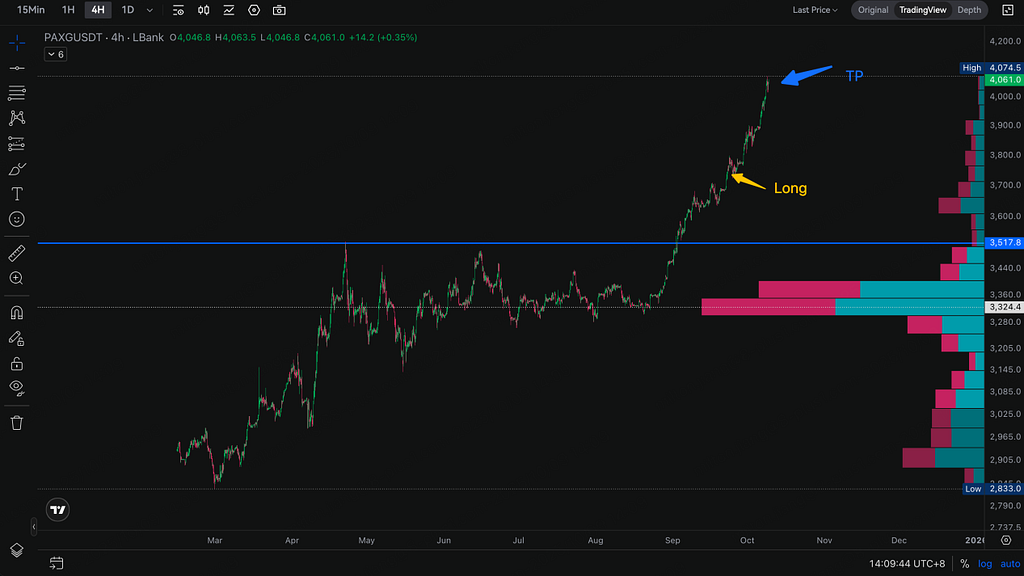
Task: Click the High 4,074.5 price label
Action: pos(991,67)
